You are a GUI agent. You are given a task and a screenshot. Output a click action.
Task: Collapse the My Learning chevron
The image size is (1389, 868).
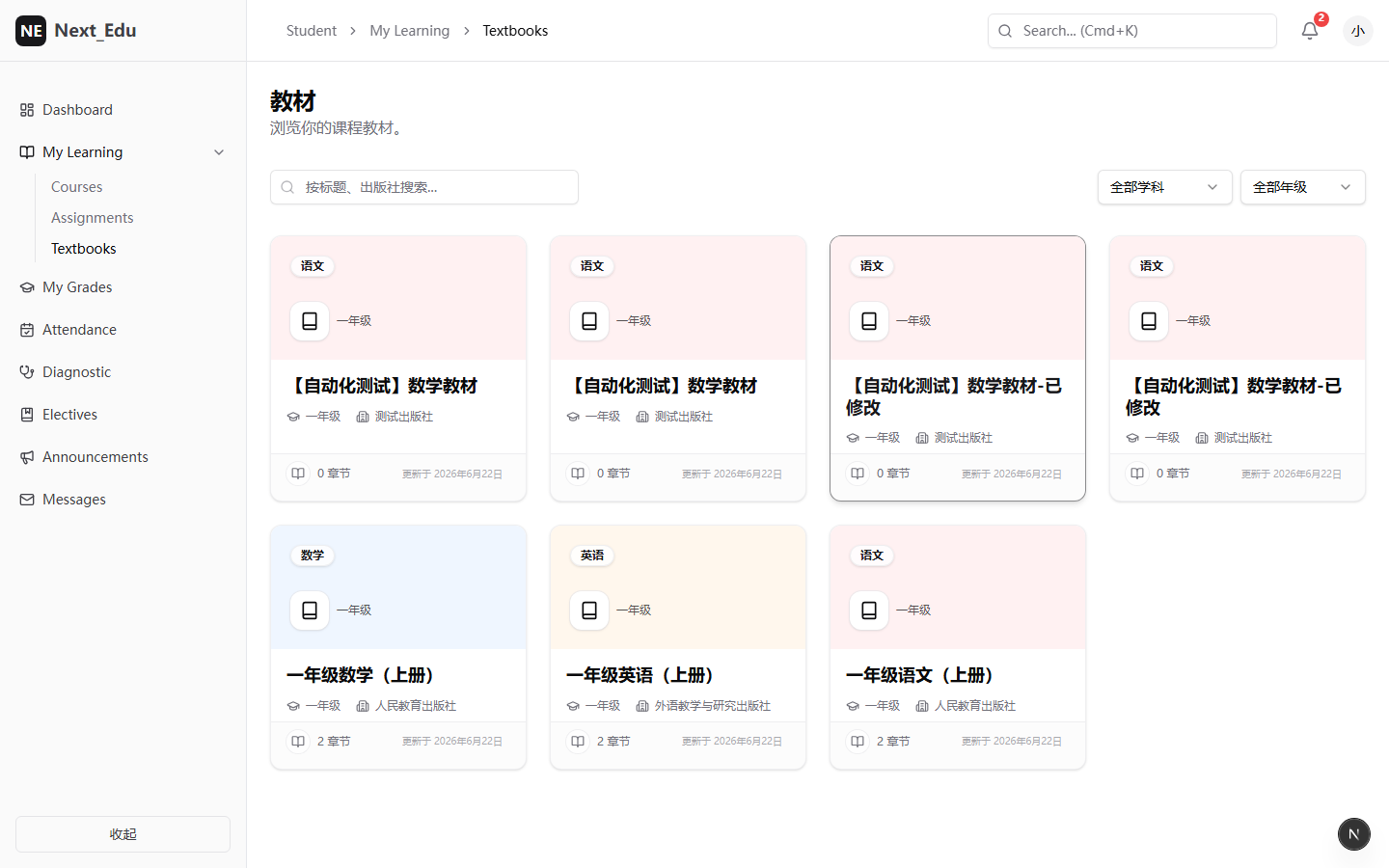[219, 152]
